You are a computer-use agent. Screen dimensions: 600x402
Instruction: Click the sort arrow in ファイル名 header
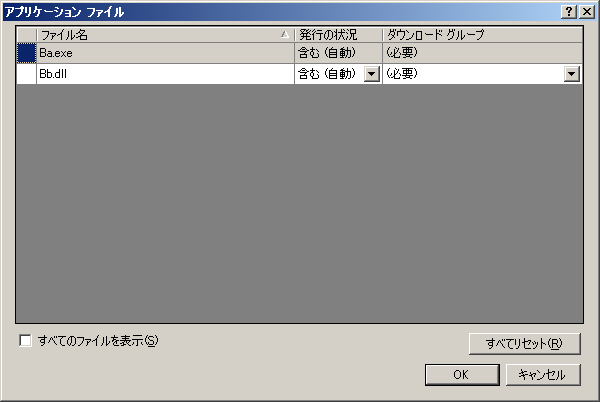(285, 34)
